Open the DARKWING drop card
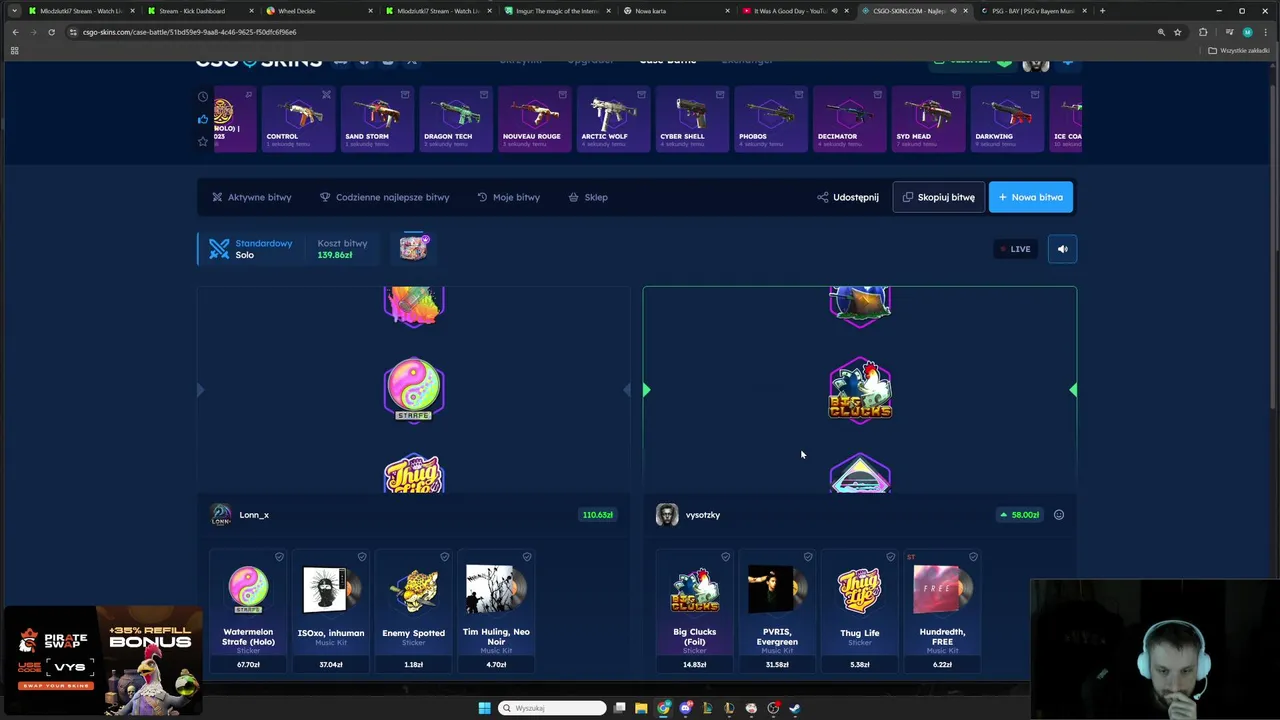Viewport: 1280px width, 720px height. click(x=1008, y=119)
